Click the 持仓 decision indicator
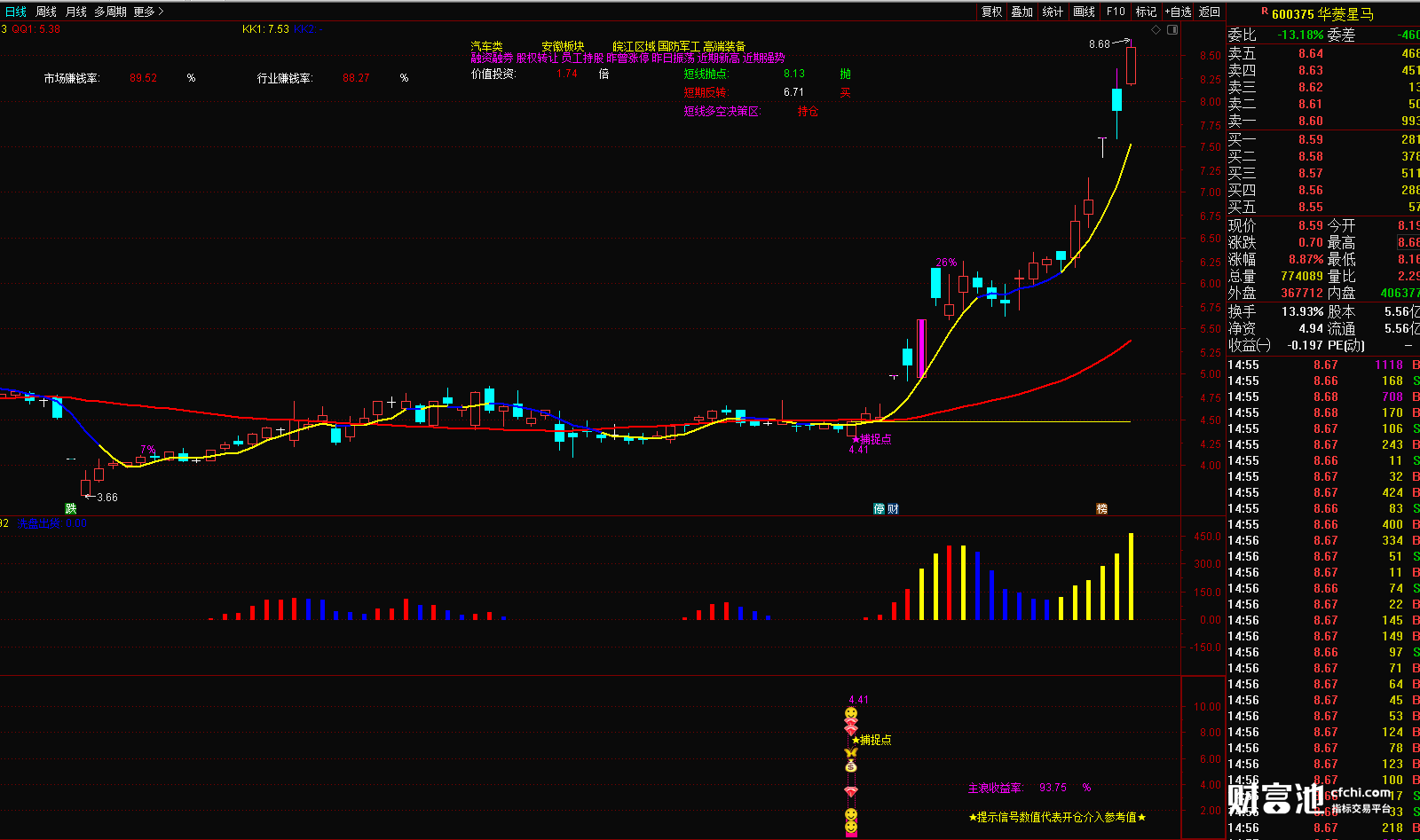This screenshot has width=1420, height=840. (x=808, y=112)
